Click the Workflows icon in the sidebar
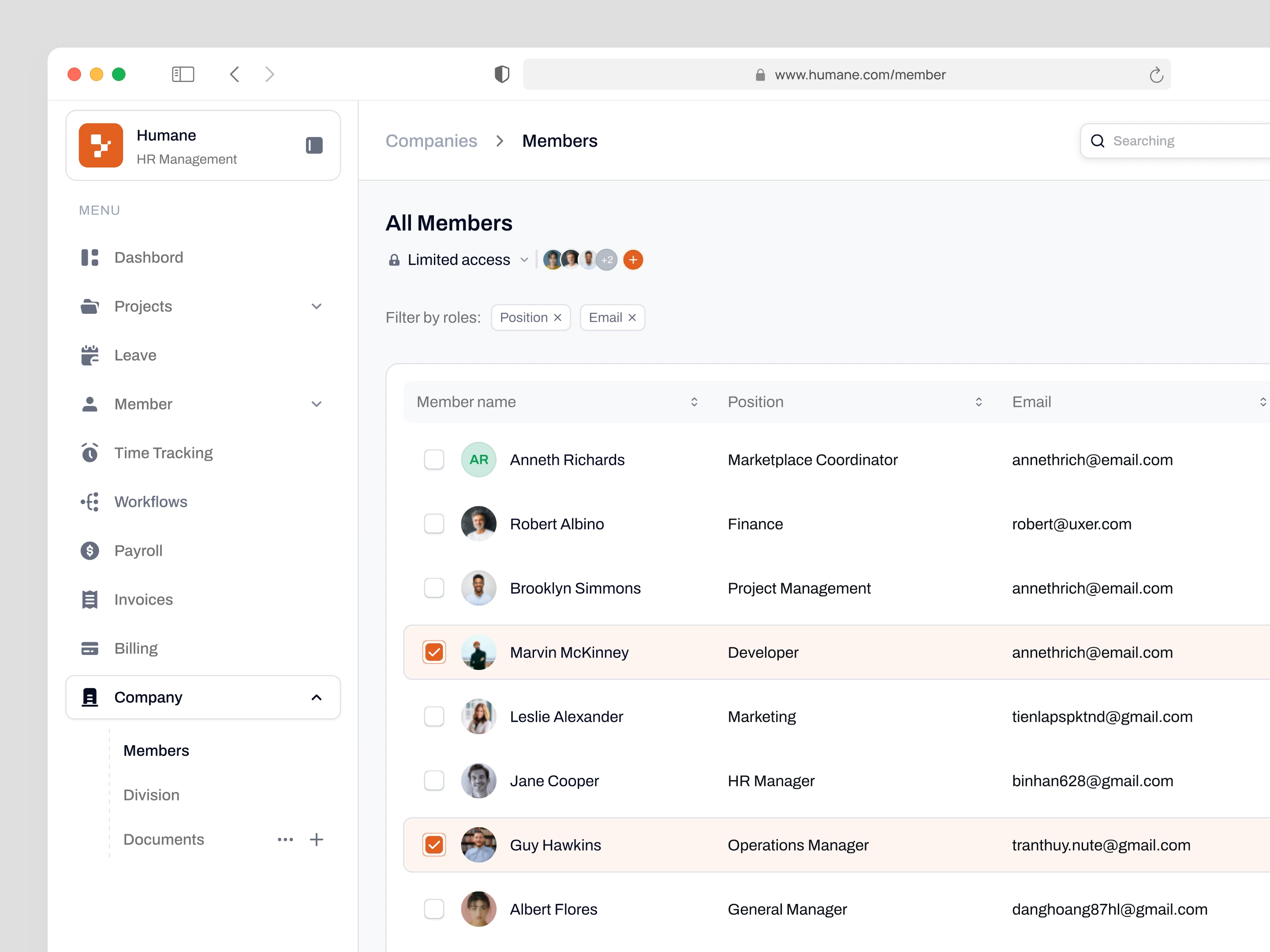The image size is (1270, 952). coord(90,502)
